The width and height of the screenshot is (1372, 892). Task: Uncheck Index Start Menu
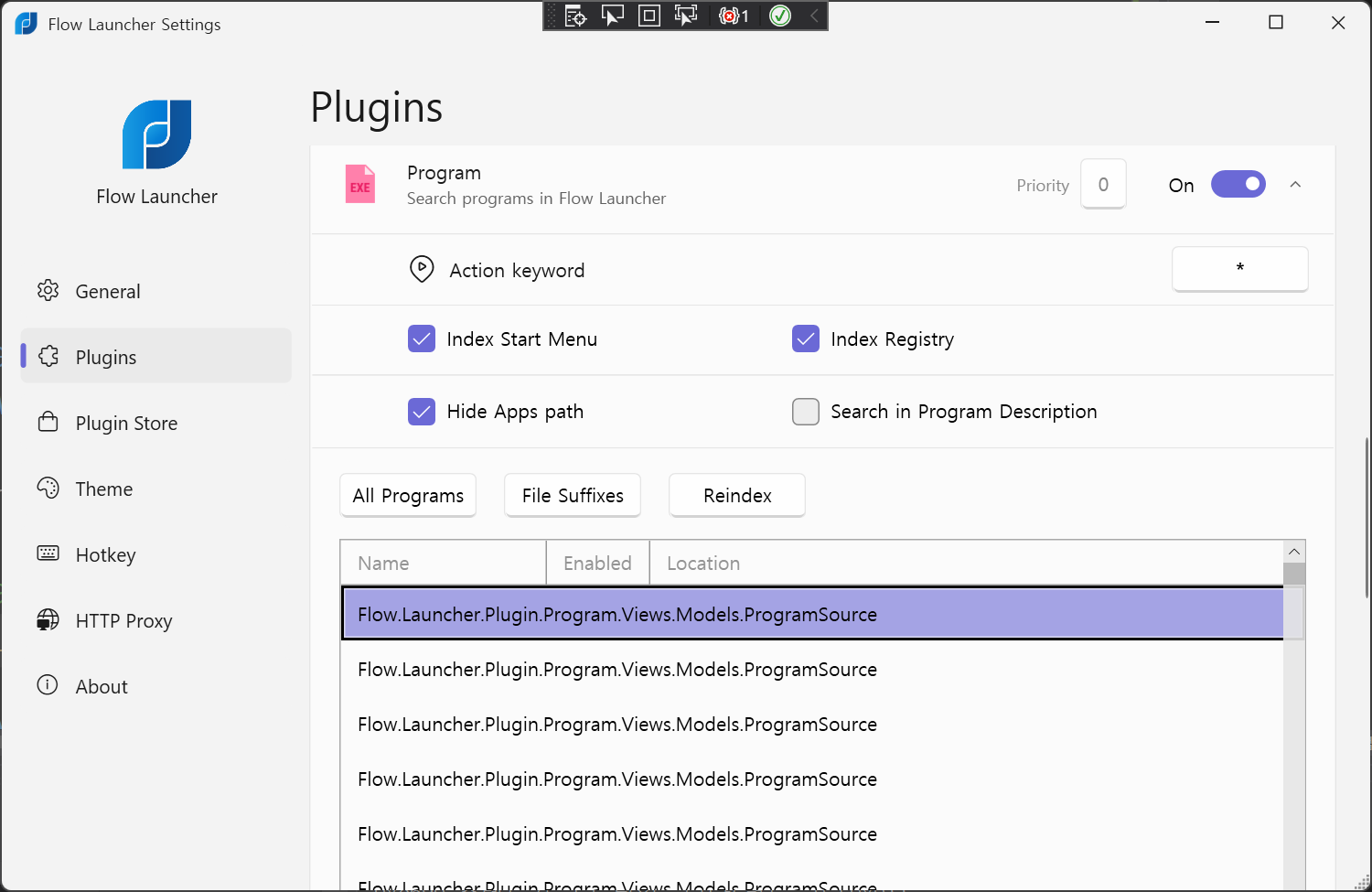pos(422,339)
